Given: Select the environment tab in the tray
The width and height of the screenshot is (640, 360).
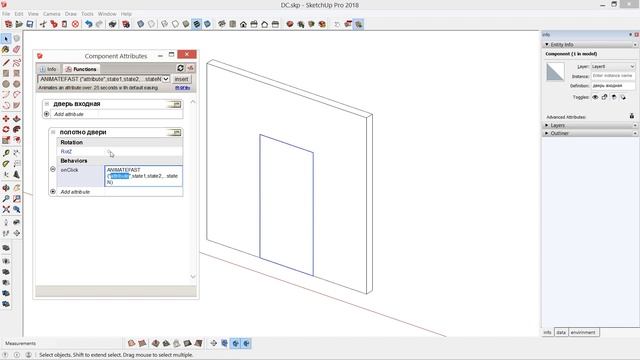Looking at the screenshot, I should [x=583, y=332].
